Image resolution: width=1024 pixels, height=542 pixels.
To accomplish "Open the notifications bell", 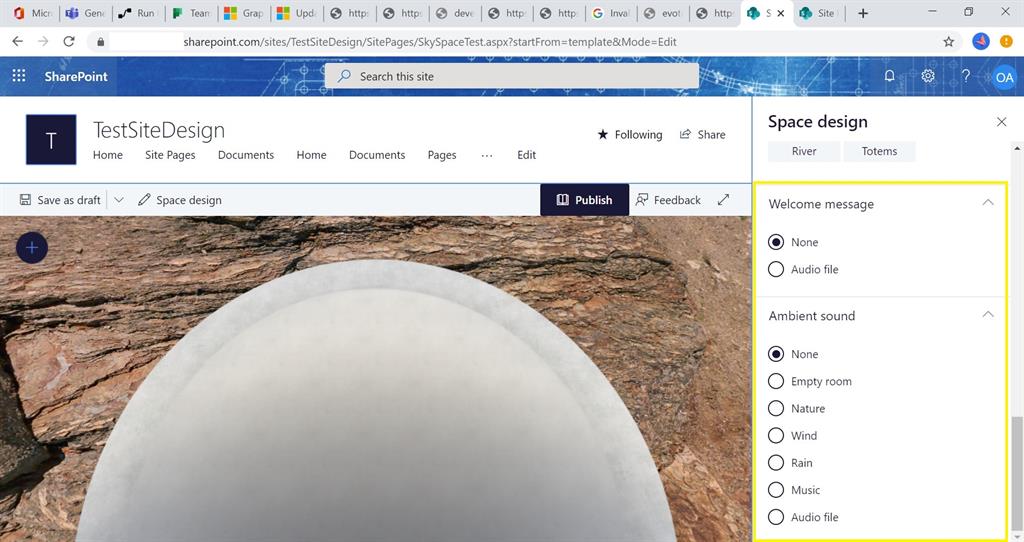I will pyautogui.click(x=889, y=76).
